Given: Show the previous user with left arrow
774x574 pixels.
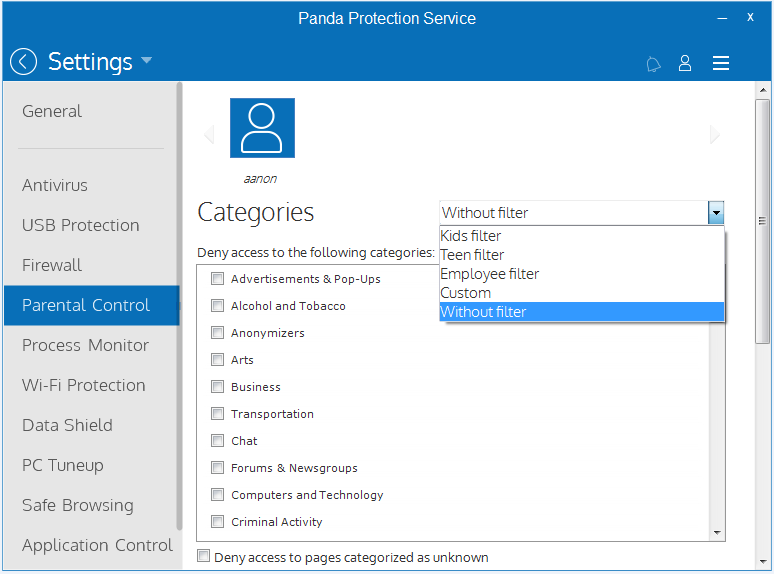Looking at the screenshot, I should click(209, 134).
